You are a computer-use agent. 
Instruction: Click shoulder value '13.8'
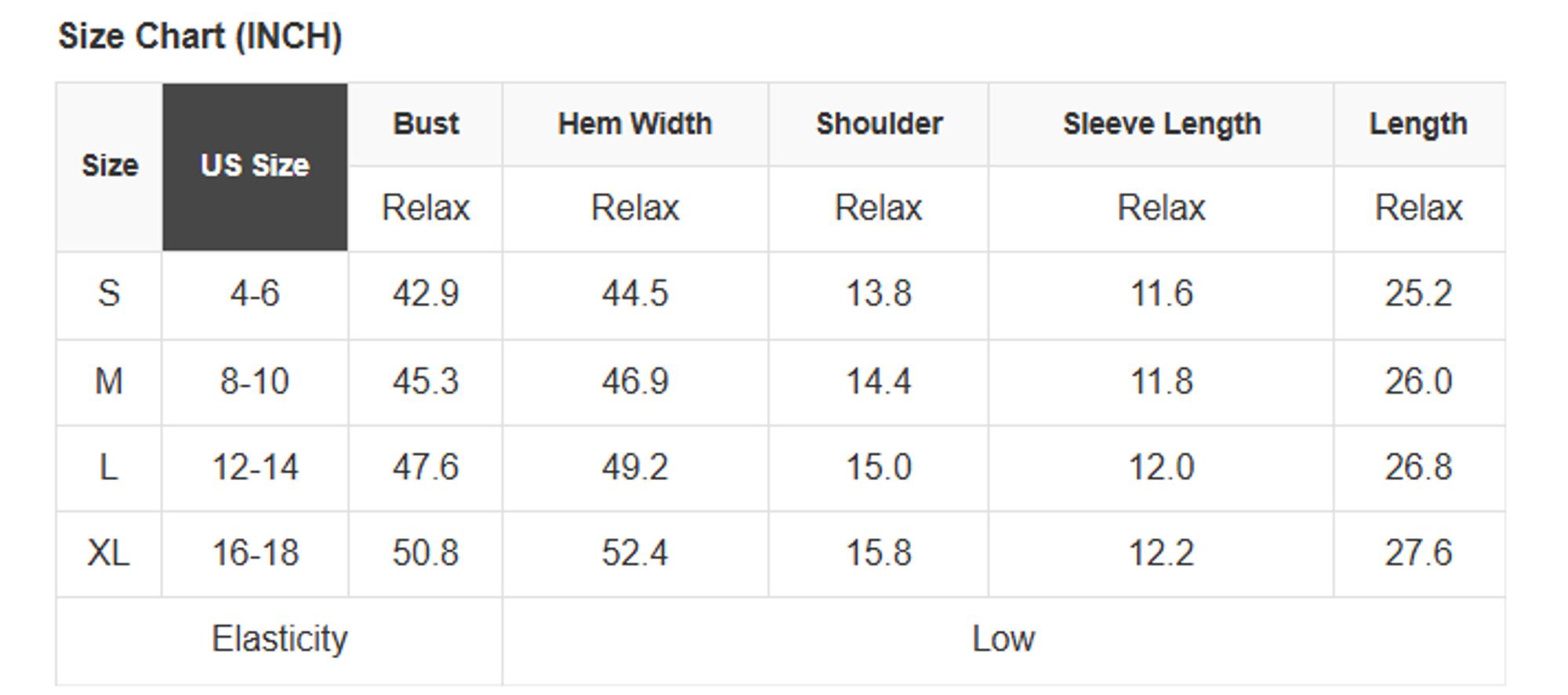(879, 294)
